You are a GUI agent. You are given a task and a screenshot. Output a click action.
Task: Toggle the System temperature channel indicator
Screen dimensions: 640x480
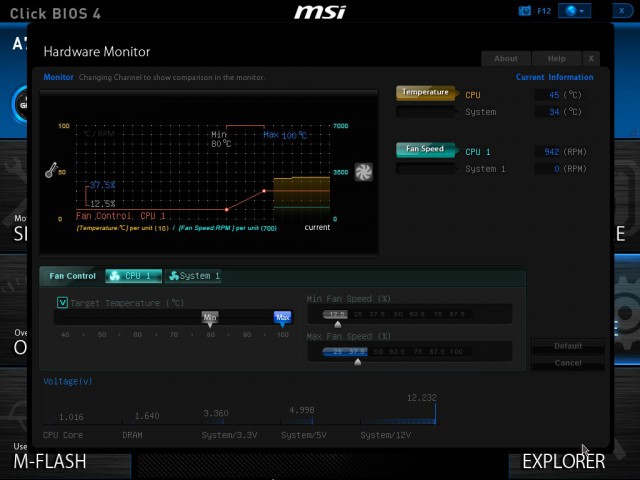pyautogui.click(x=426, y=111)
